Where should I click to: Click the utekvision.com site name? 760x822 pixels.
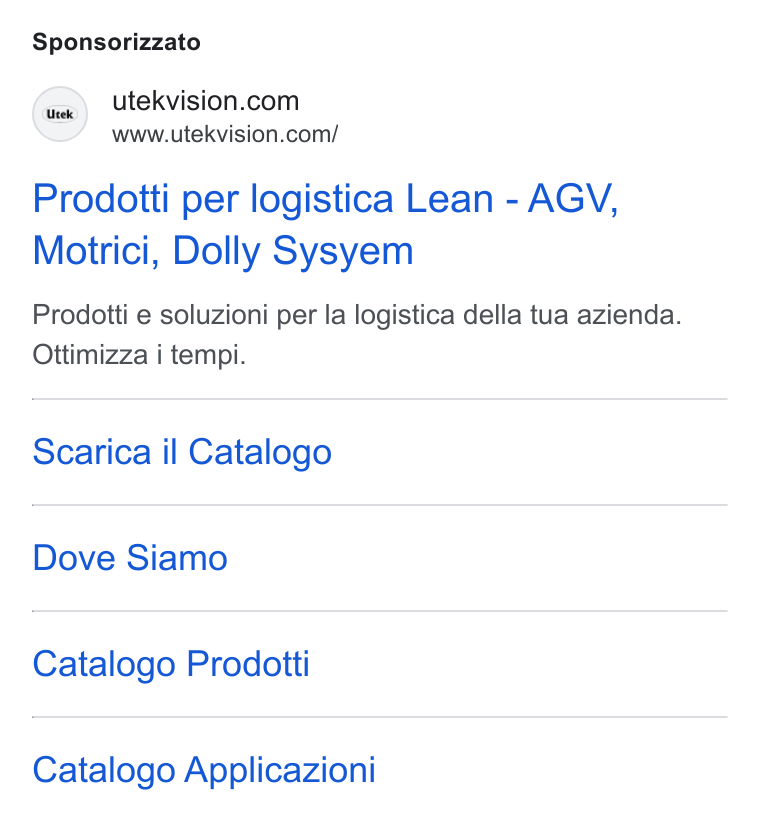point(205,101)
